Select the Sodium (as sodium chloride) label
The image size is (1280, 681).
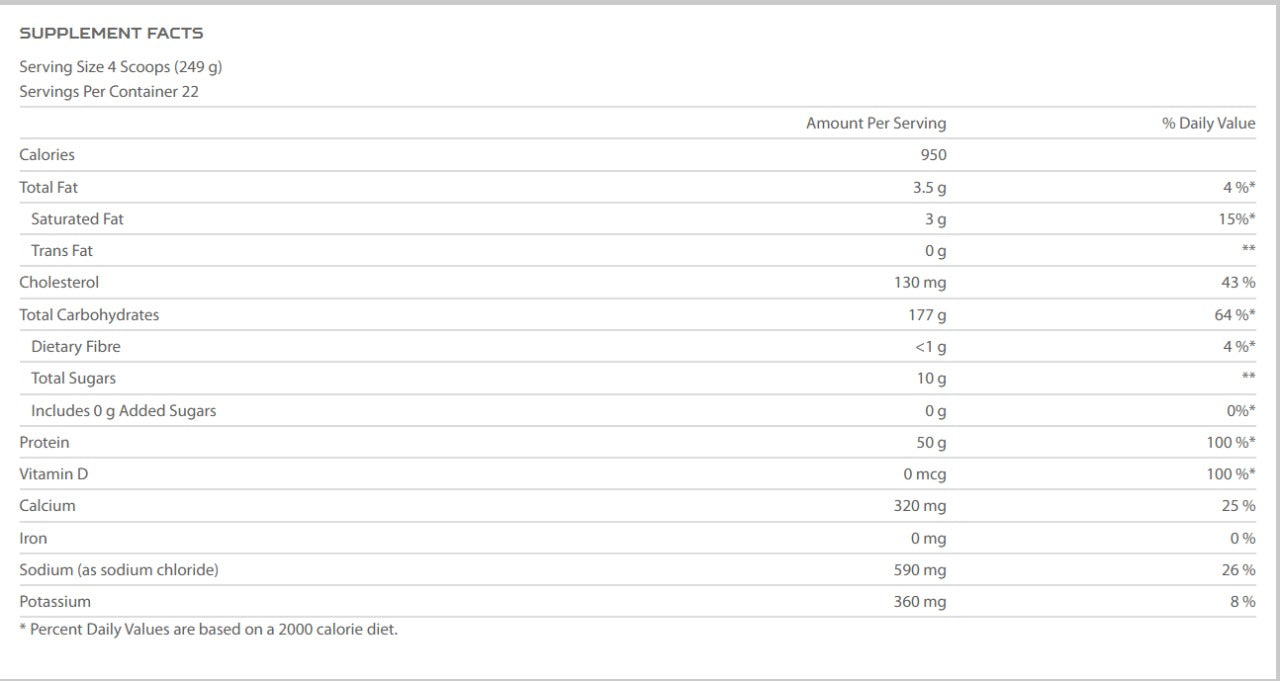coord(119,570)
